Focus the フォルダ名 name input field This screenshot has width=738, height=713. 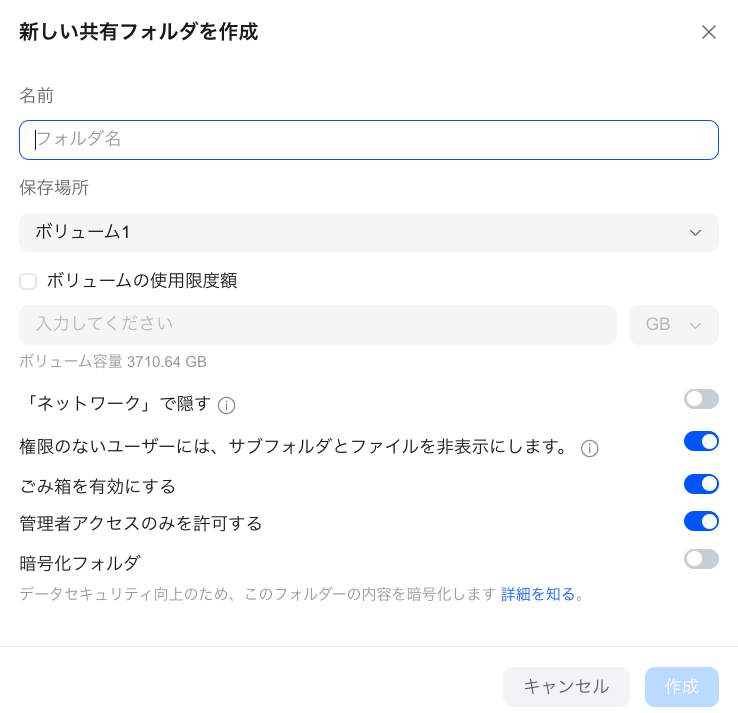[369, 140]
